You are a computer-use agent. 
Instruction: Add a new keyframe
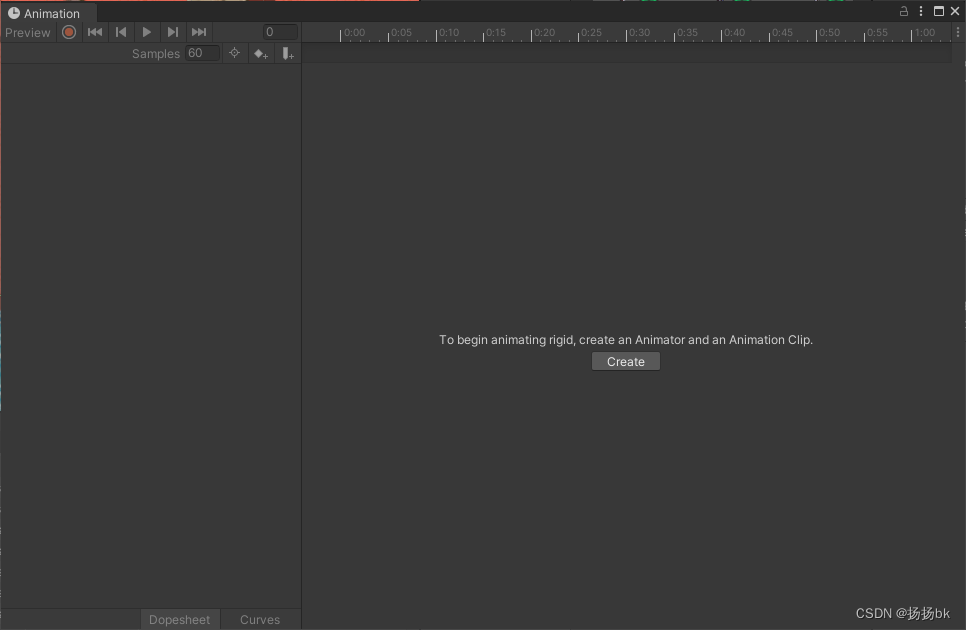(261, 53)
